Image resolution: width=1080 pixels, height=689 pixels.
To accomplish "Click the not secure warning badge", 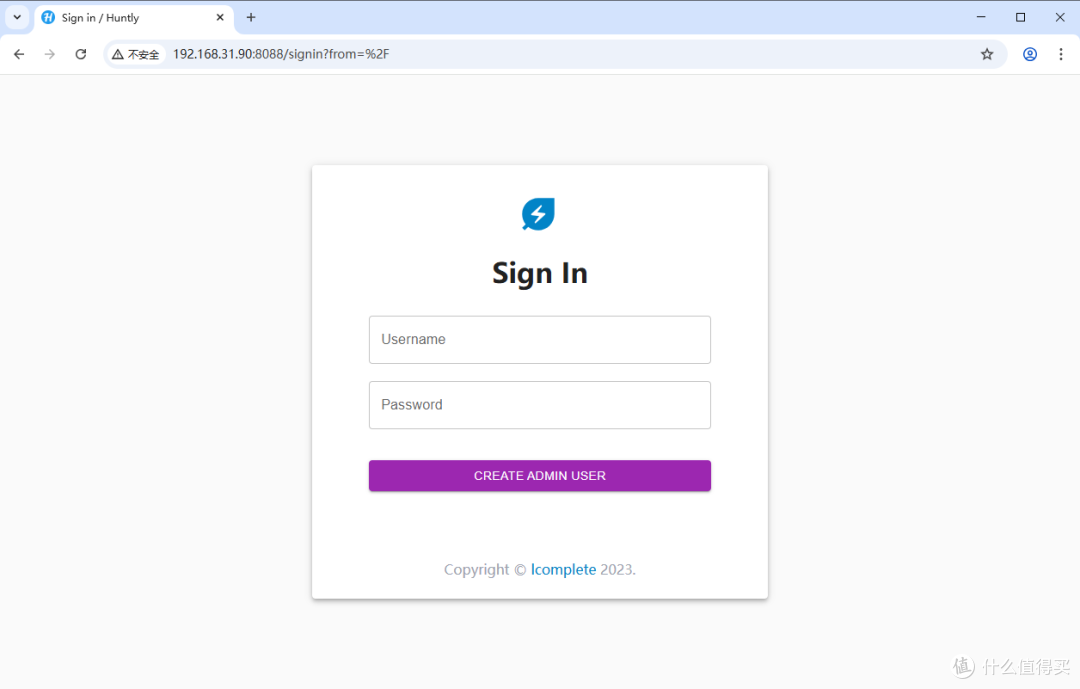I will pyautogui.click(x=136, y=54).
